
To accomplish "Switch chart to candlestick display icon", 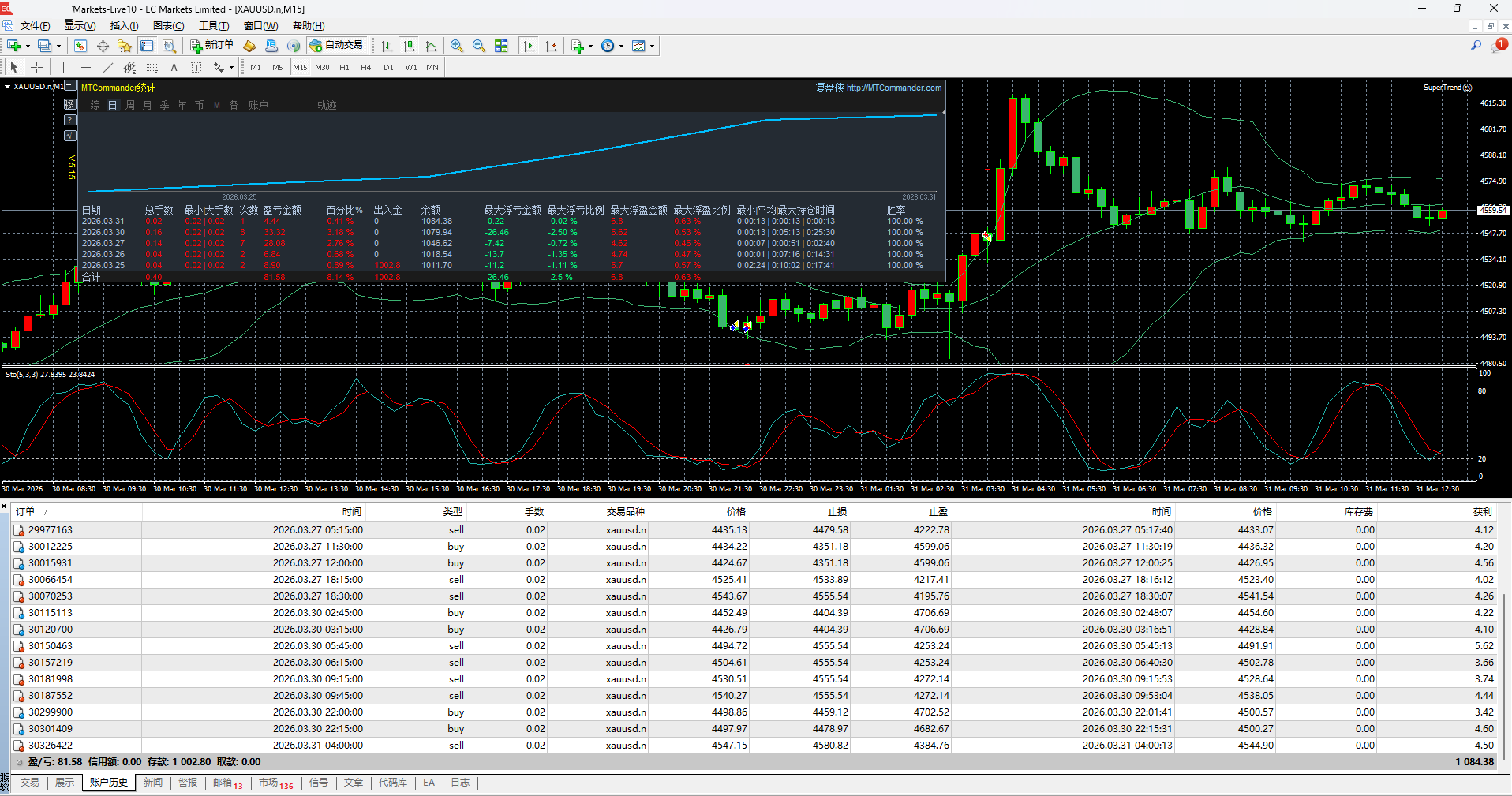I will (x=408, y=46).
